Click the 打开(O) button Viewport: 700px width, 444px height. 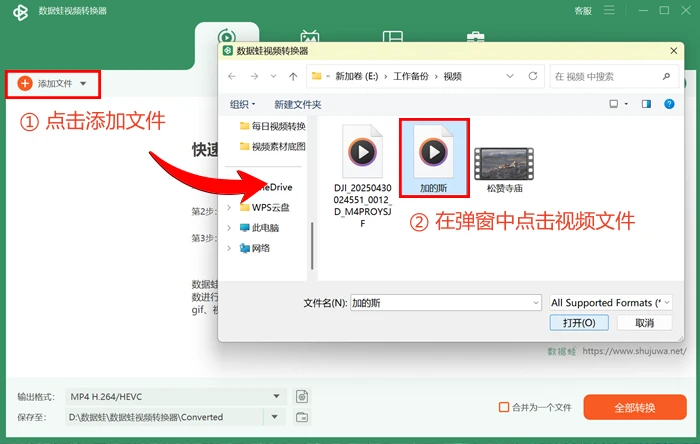coord(579,323)
